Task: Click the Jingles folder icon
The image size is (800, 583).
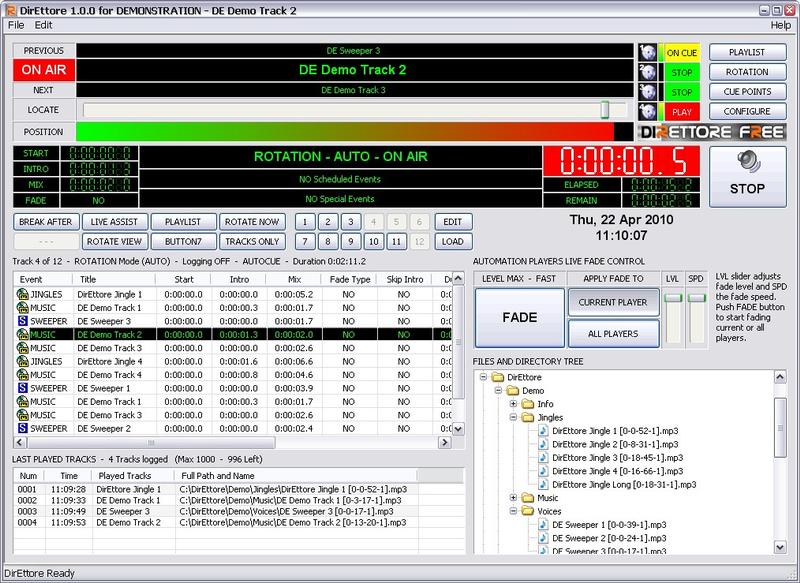Action: pyautogui.click(x=528, y=417)
